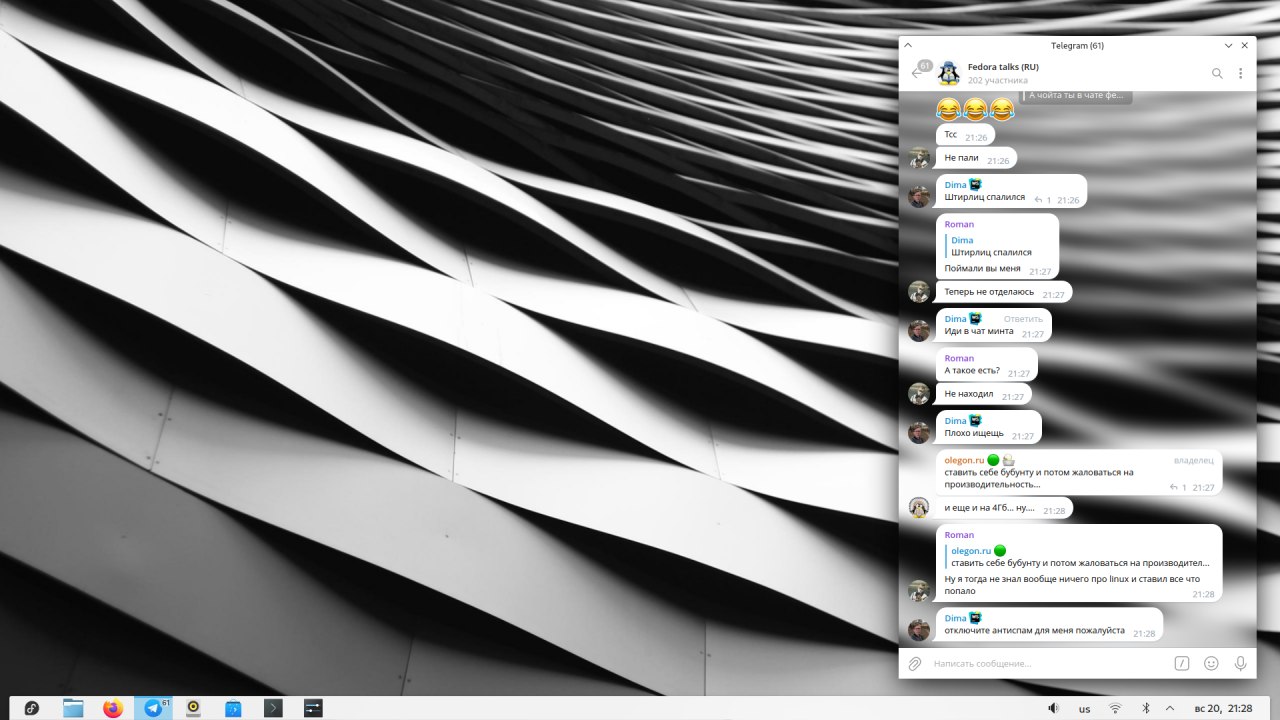This screenshot has width=1280, height=720.
Task: Open the Bluetooth tray icon
Action: (x=1146, y=708)
